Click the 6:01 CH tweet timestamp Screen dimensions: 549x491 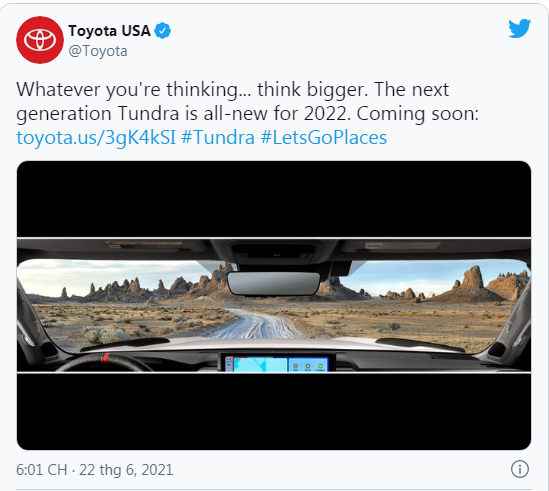(42, 470)
